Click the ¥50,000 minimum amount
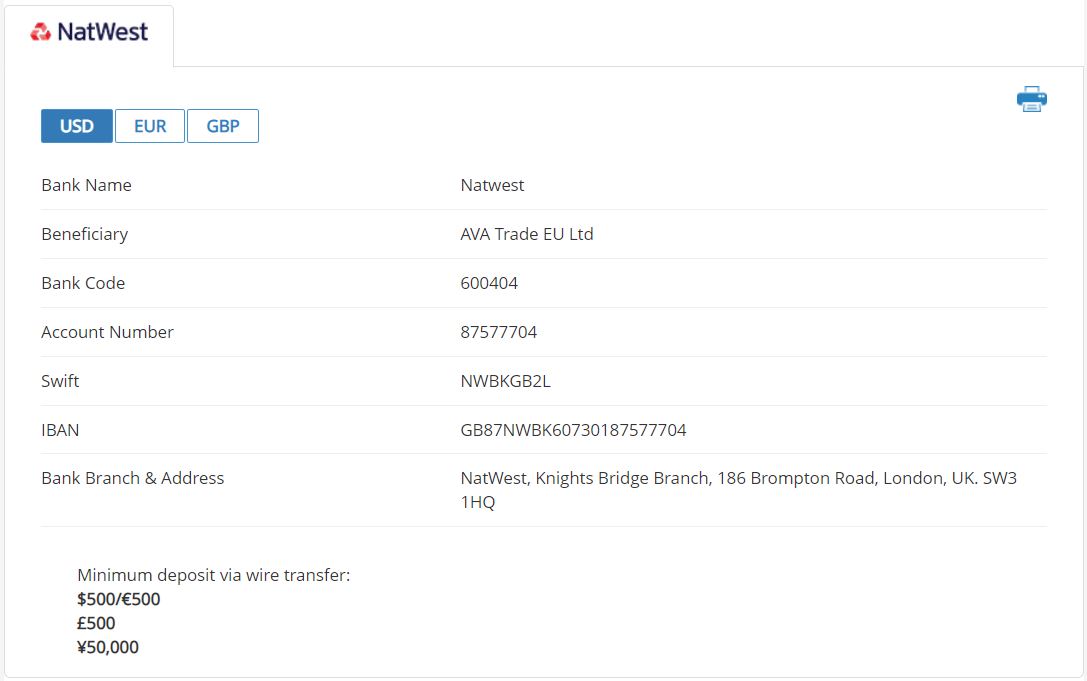This screenshot has width=1087, height=681. tap(108, 647)
